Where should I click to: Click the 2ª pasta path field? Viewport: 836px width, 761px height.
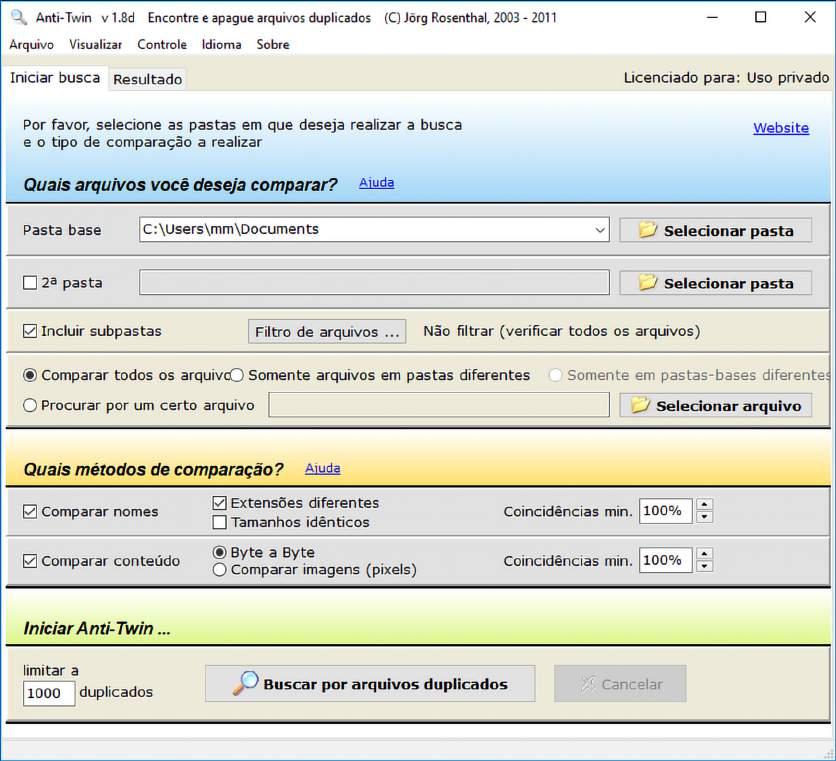(374, 282)
